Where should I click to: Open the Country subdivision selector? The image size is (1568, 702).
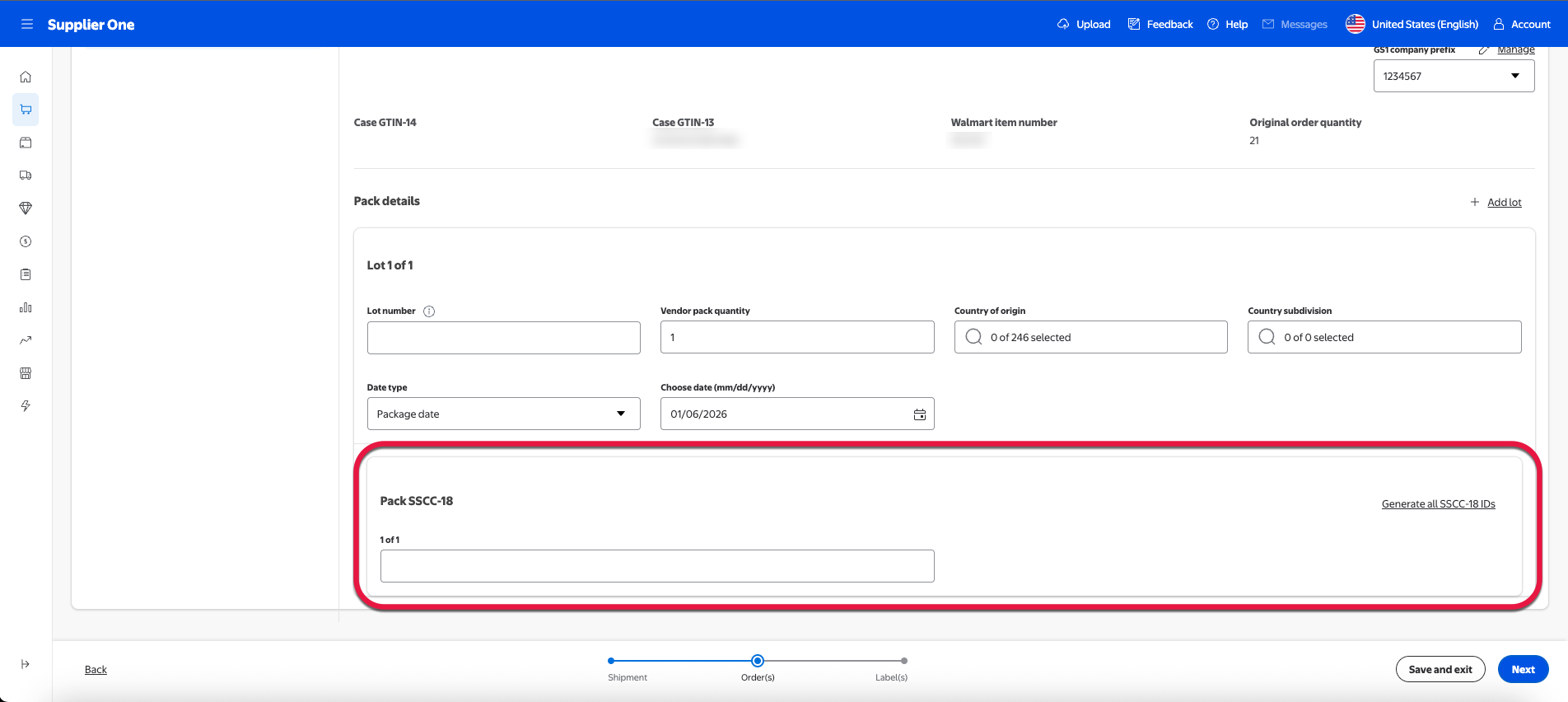coord(1384,337)
